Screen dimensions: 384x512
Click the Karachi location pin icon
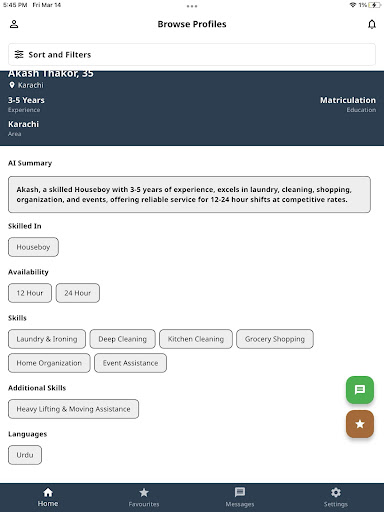(x=12, y=85)
